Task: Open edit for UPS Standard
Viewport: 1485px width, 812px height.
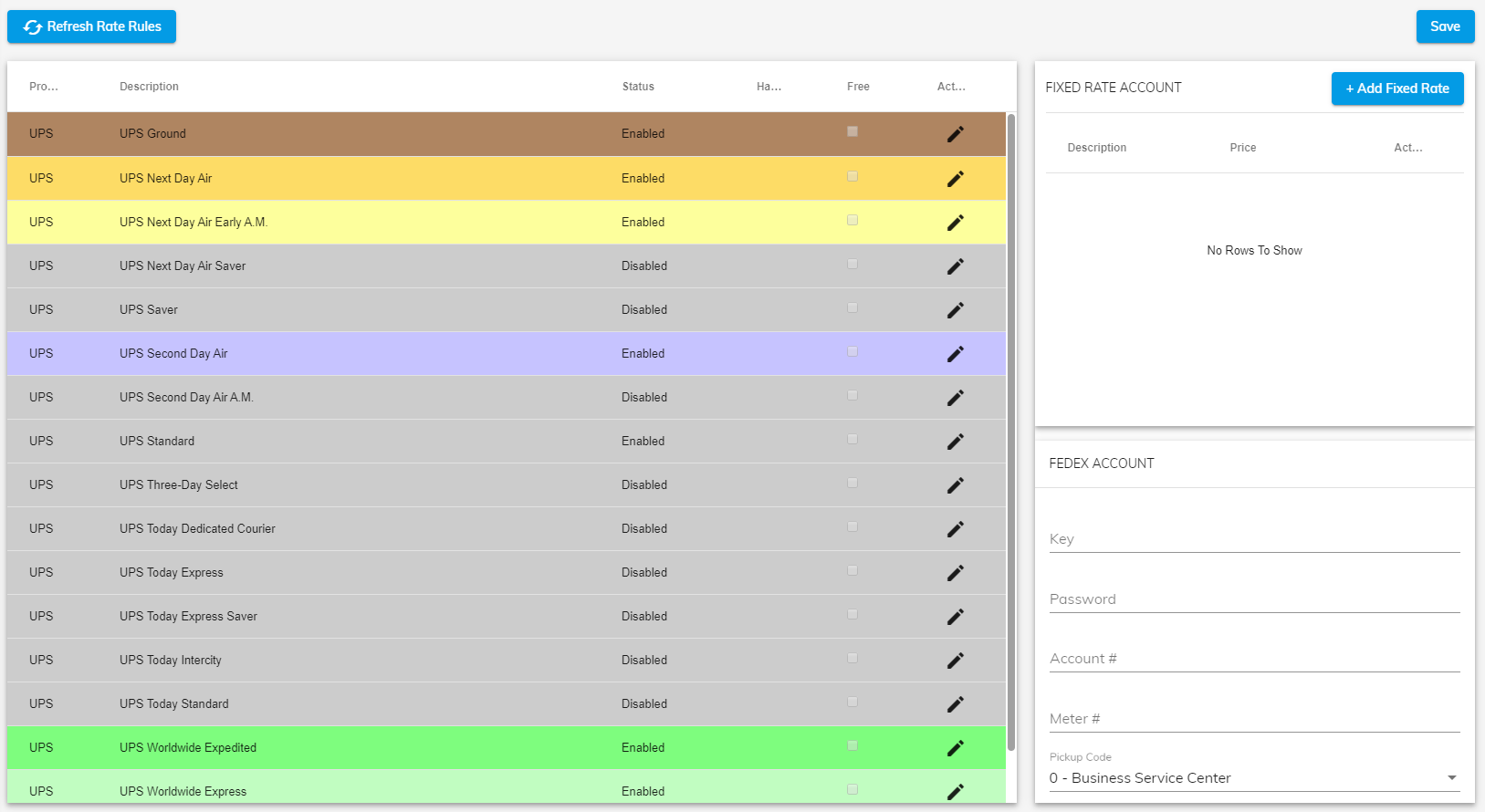Action: coord(955,442)
